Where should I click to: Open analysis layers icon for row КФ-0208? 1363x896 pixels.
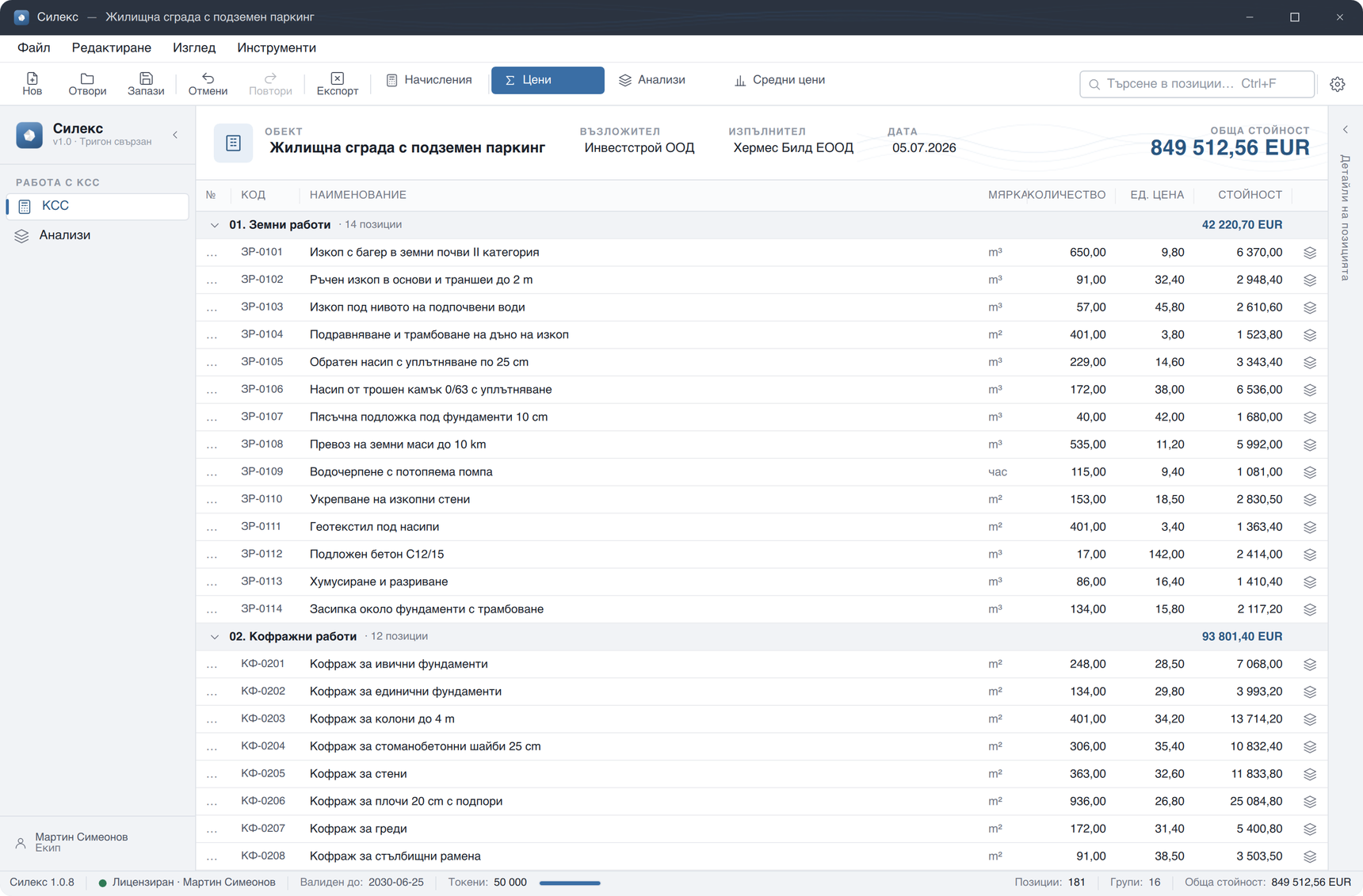[x=1310, y=856]
